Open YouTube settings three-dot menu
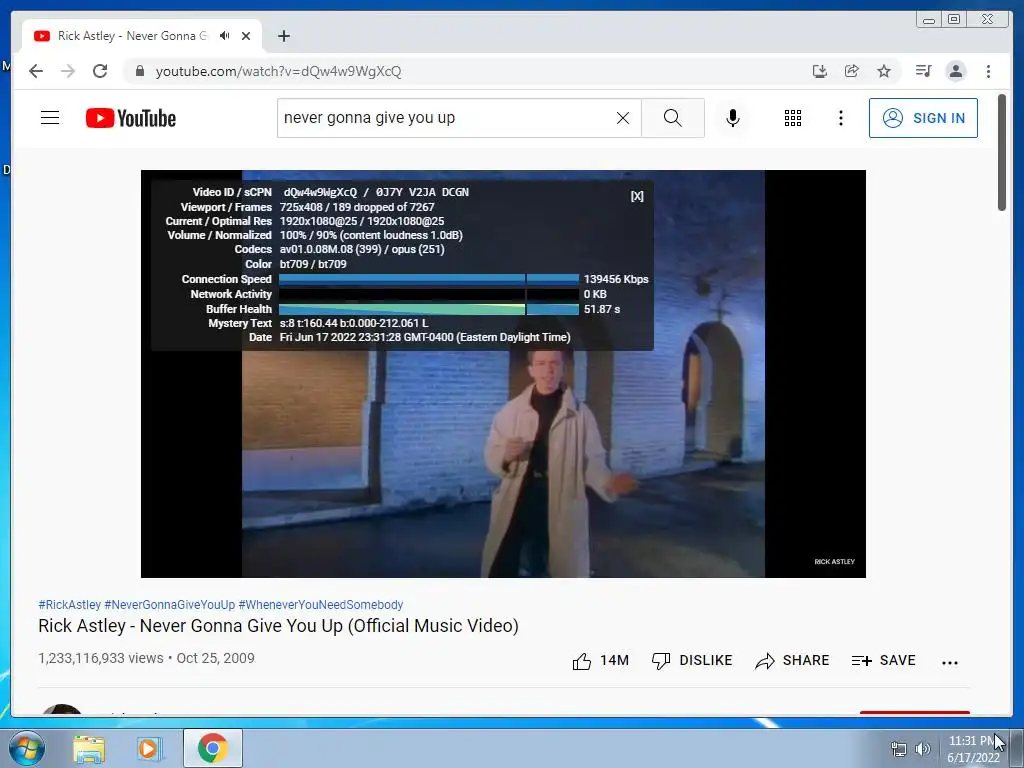The height and width of the screenshot is (768, 1024). click(x=840, y=118)
